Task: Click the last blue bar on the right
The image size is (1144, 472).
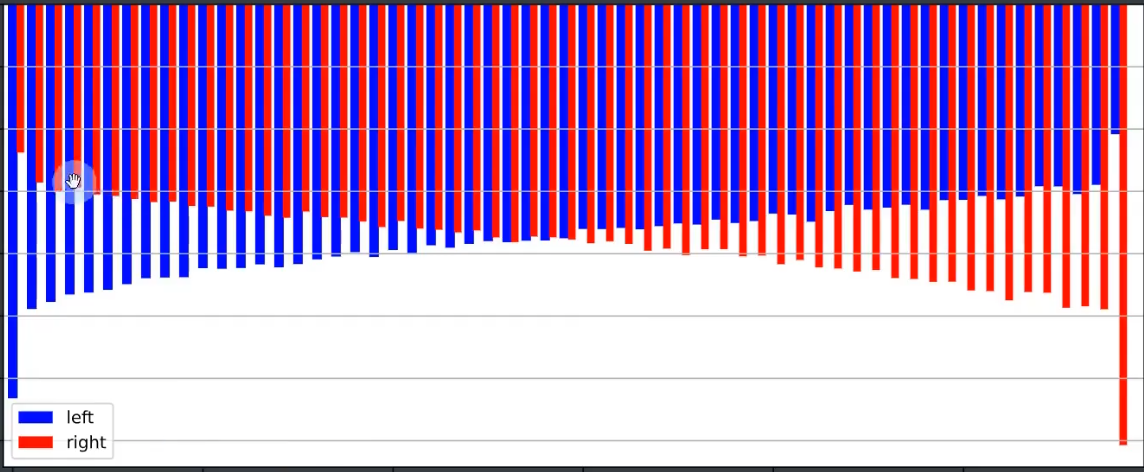Action: tap(1114, 68)
